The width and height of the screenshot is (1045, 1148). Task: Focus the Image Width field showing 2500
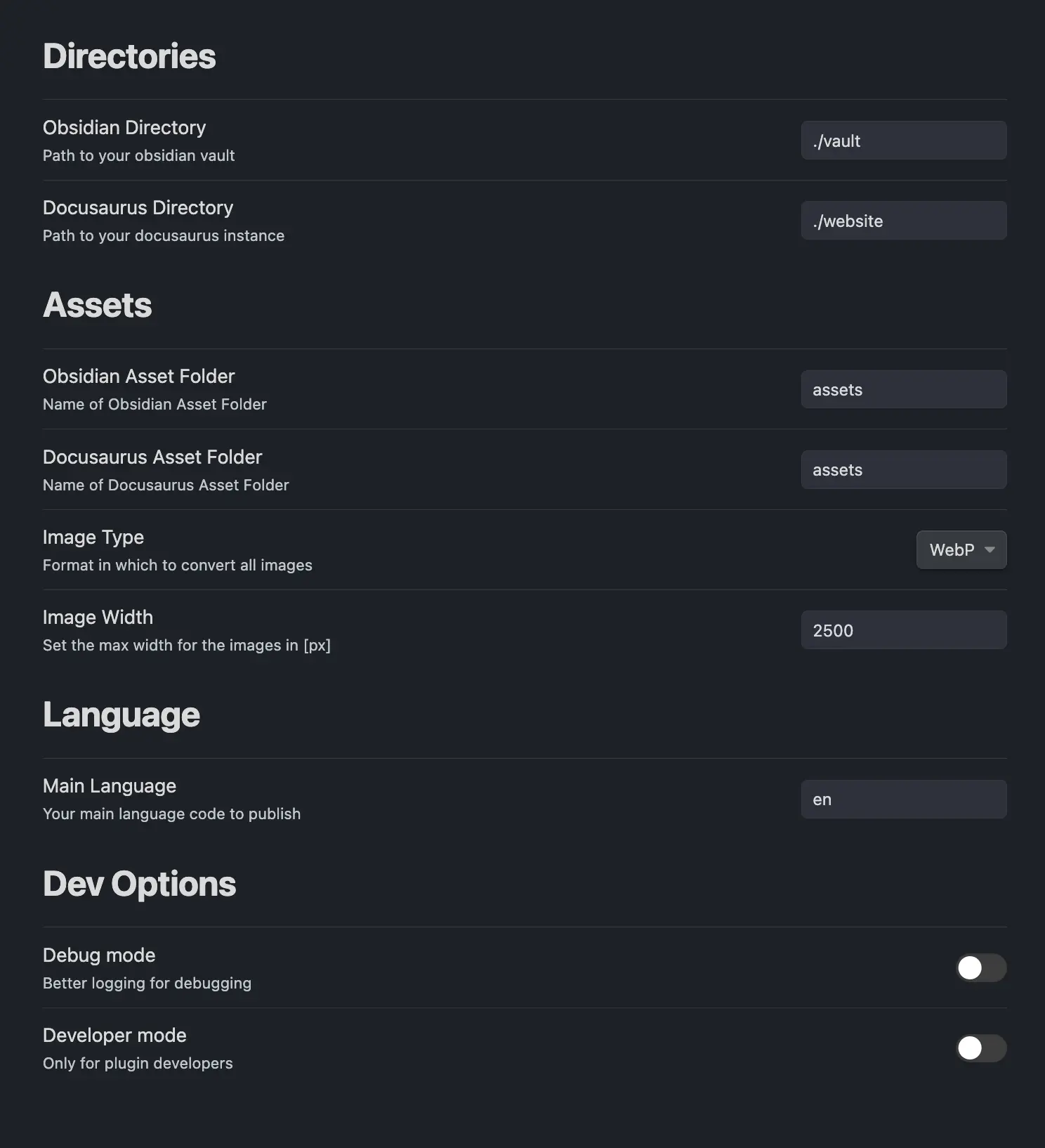click(903, 630)
